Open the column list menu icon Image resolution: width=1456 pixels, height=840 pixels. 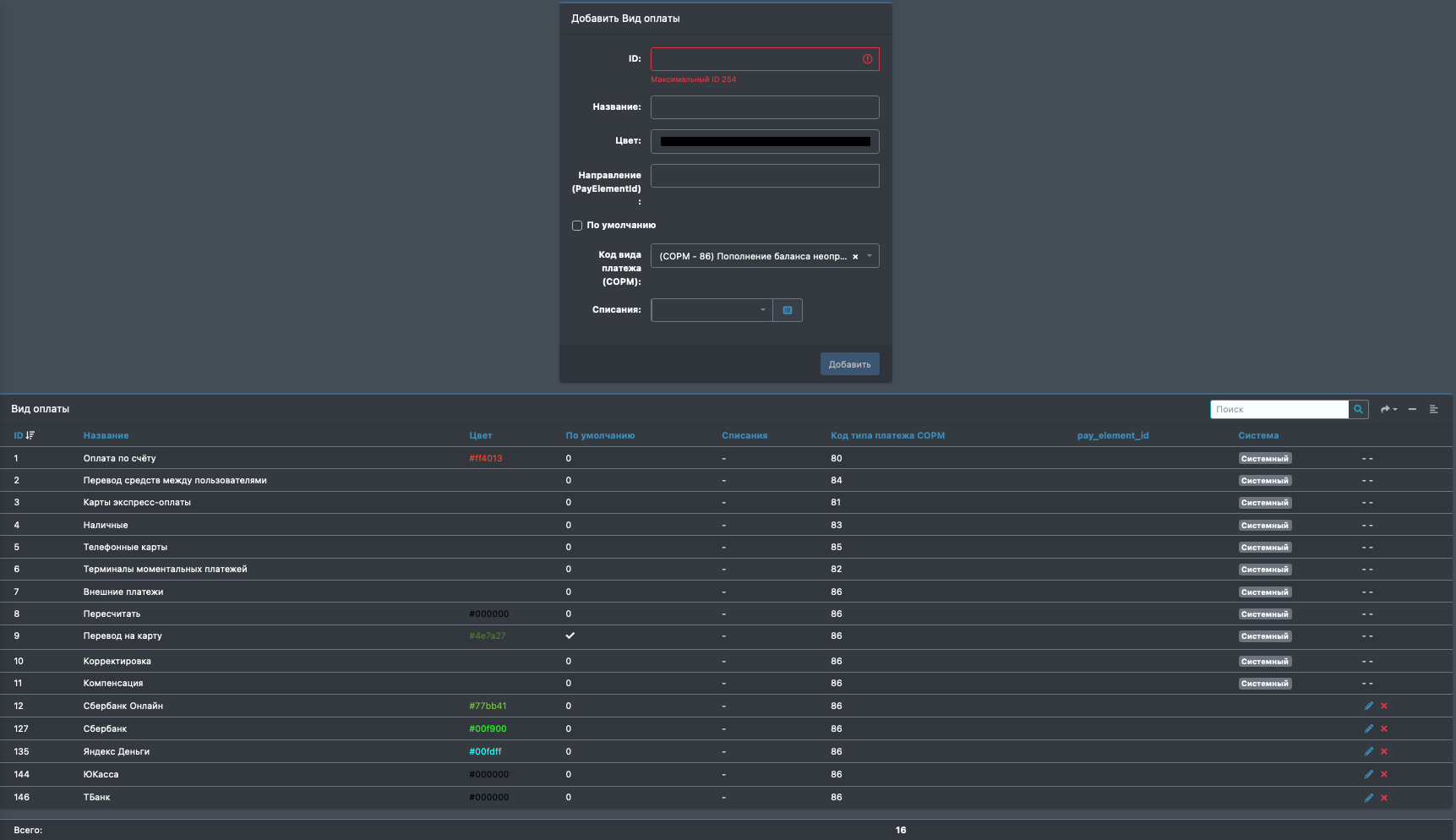point(1434,409)
